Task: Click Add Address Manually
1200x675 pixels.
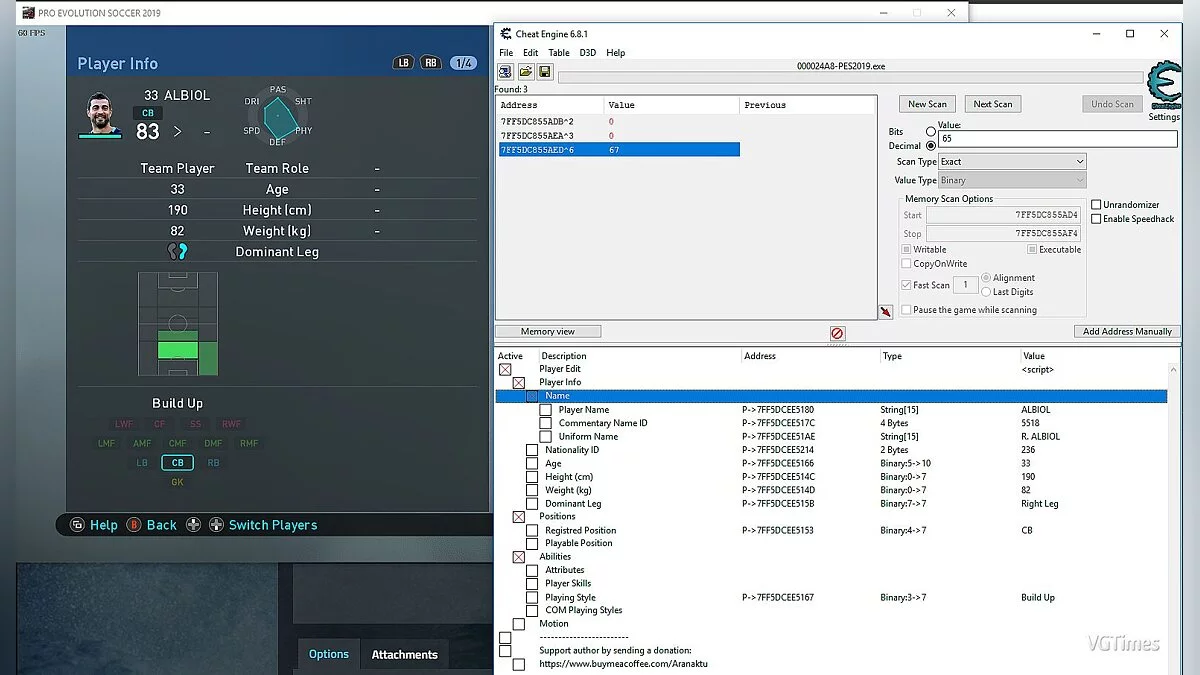Action: 1127,331
